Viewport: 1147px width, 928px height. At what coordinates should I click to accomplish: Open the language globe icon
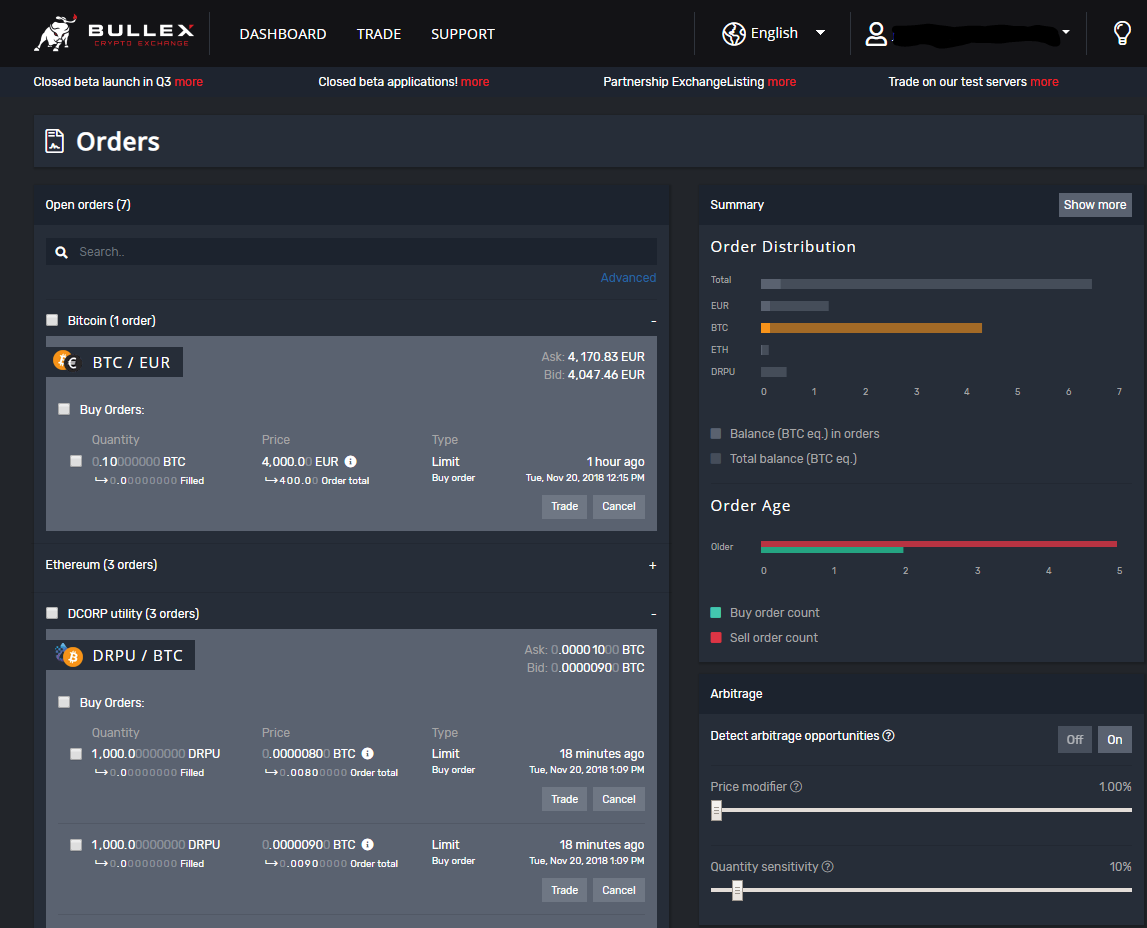tap(733, 33)
